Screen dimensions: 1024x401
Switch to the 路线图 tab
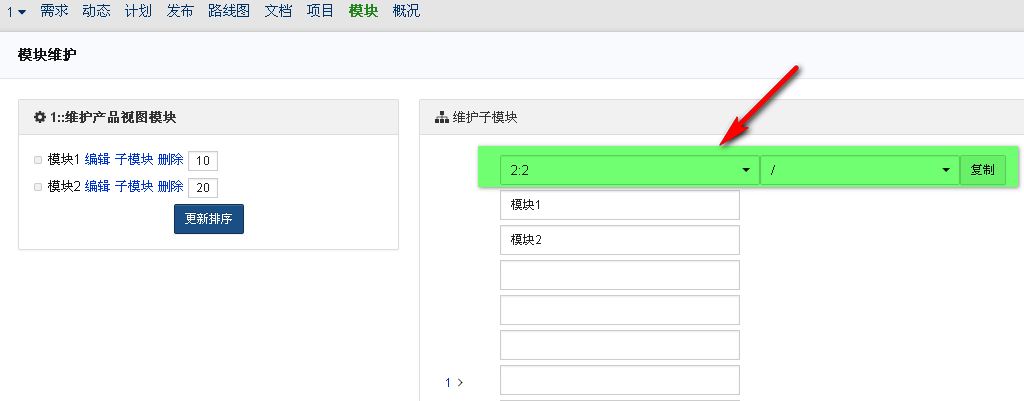click(229, 12)
